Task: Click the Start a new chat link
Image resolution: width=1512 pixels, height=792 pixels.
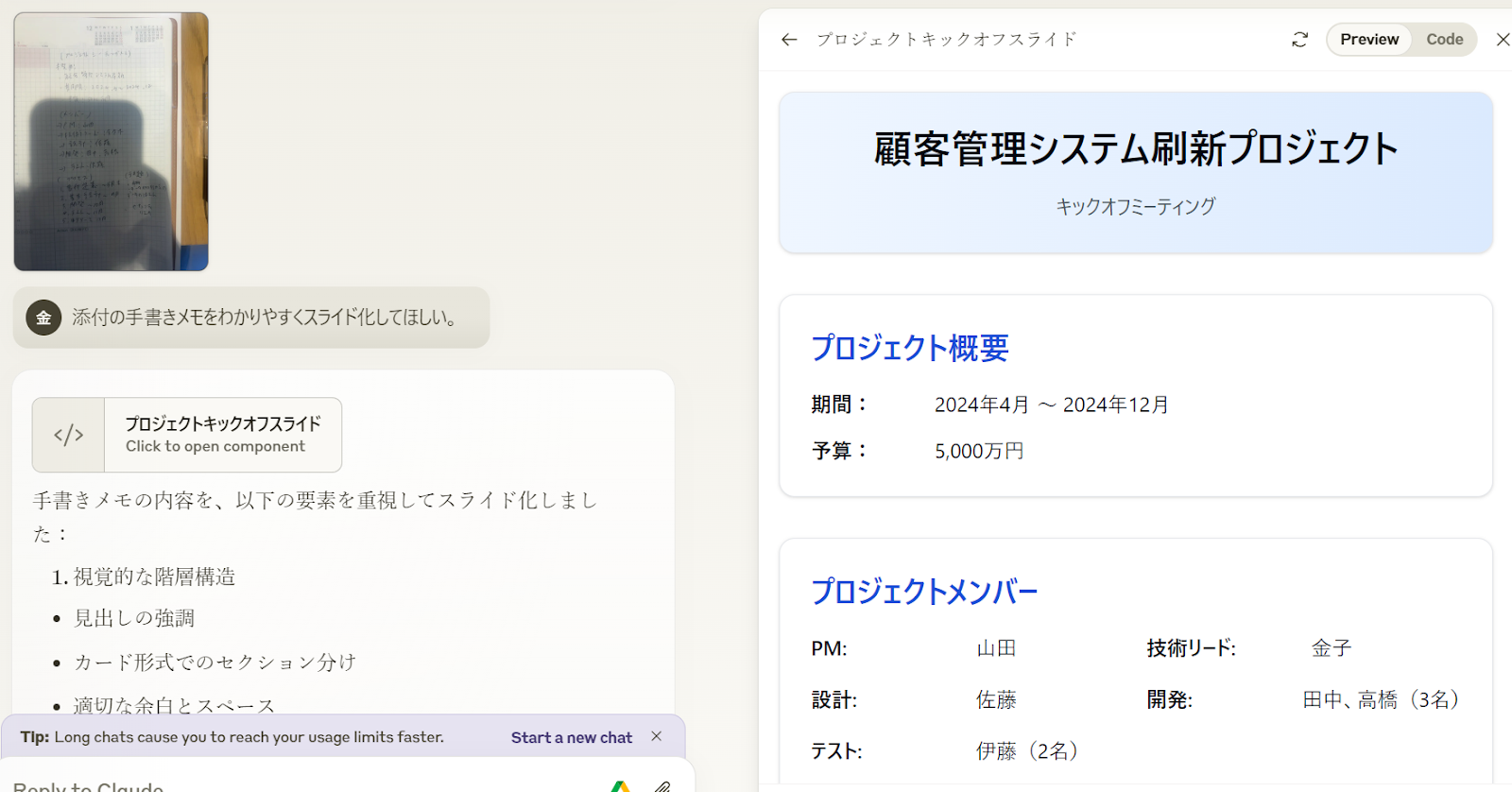Action: 571,737
